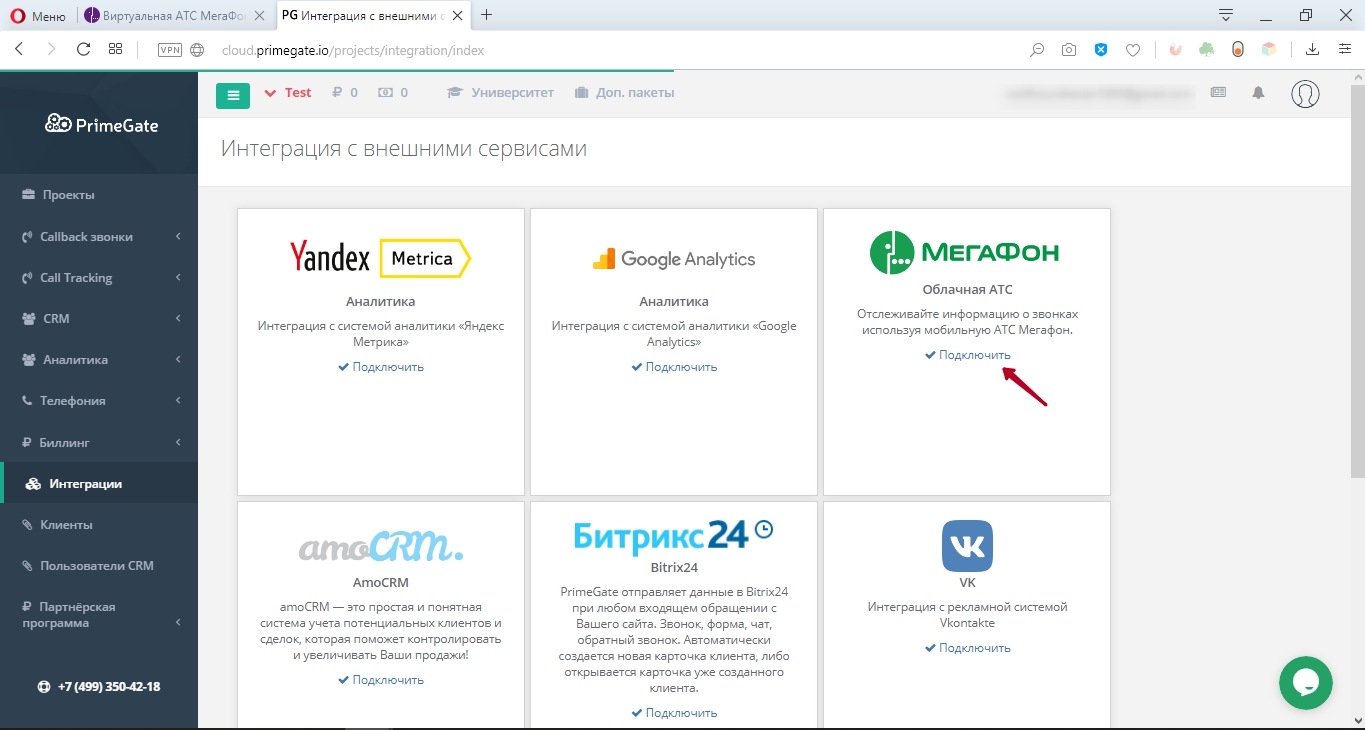Open the green hamburger menu button

233,94
